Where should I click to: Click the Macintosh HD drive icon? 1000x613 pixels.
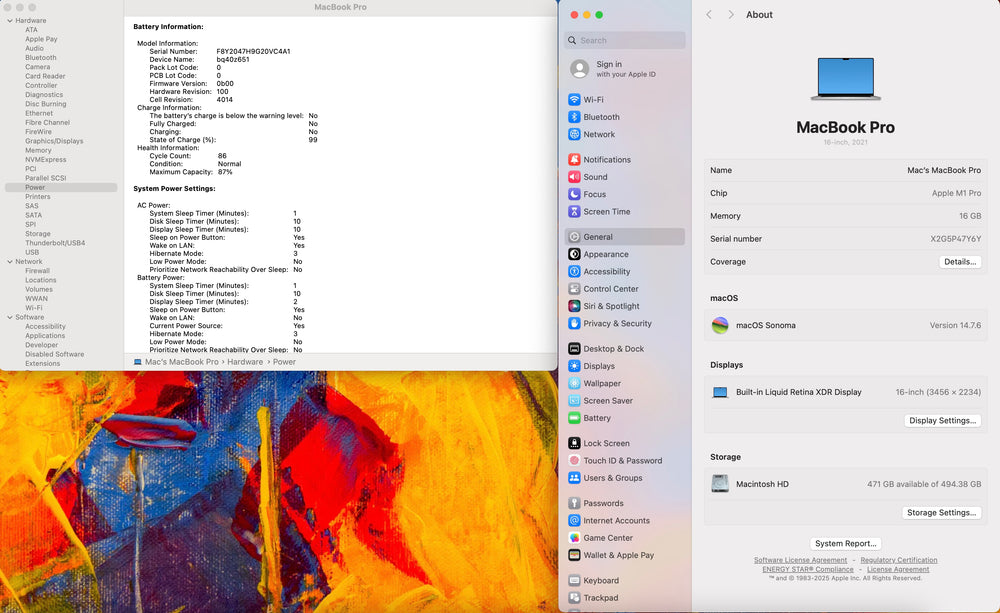tap(720, 484)
